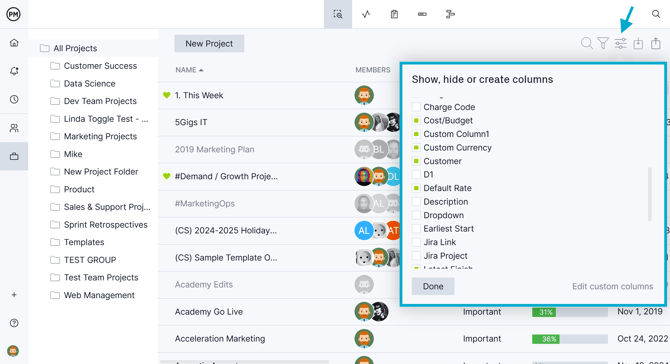Open the ProjectManager PM logo home
The image size is (670, 364).
tap(13, 14)
